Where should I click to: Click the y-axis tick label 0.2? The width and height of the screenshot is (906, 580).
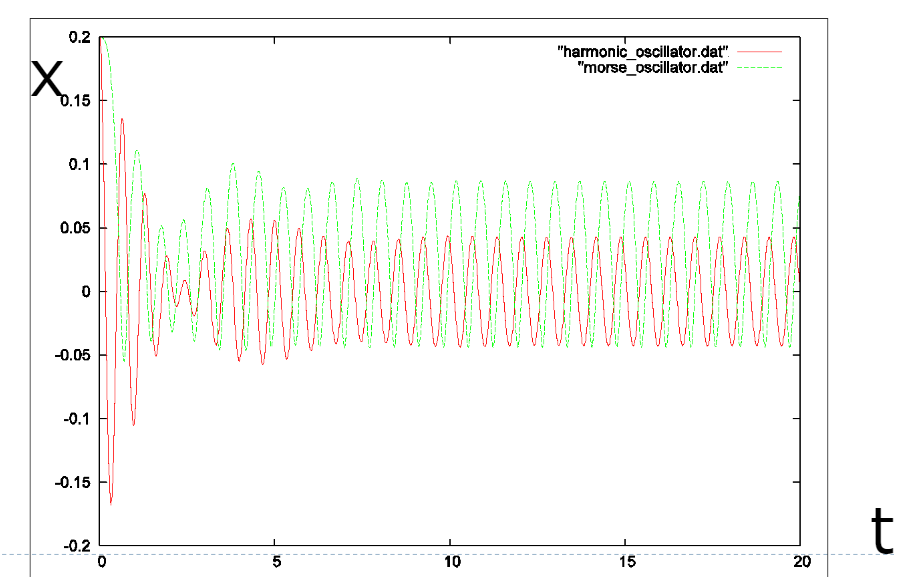point(80,38)
